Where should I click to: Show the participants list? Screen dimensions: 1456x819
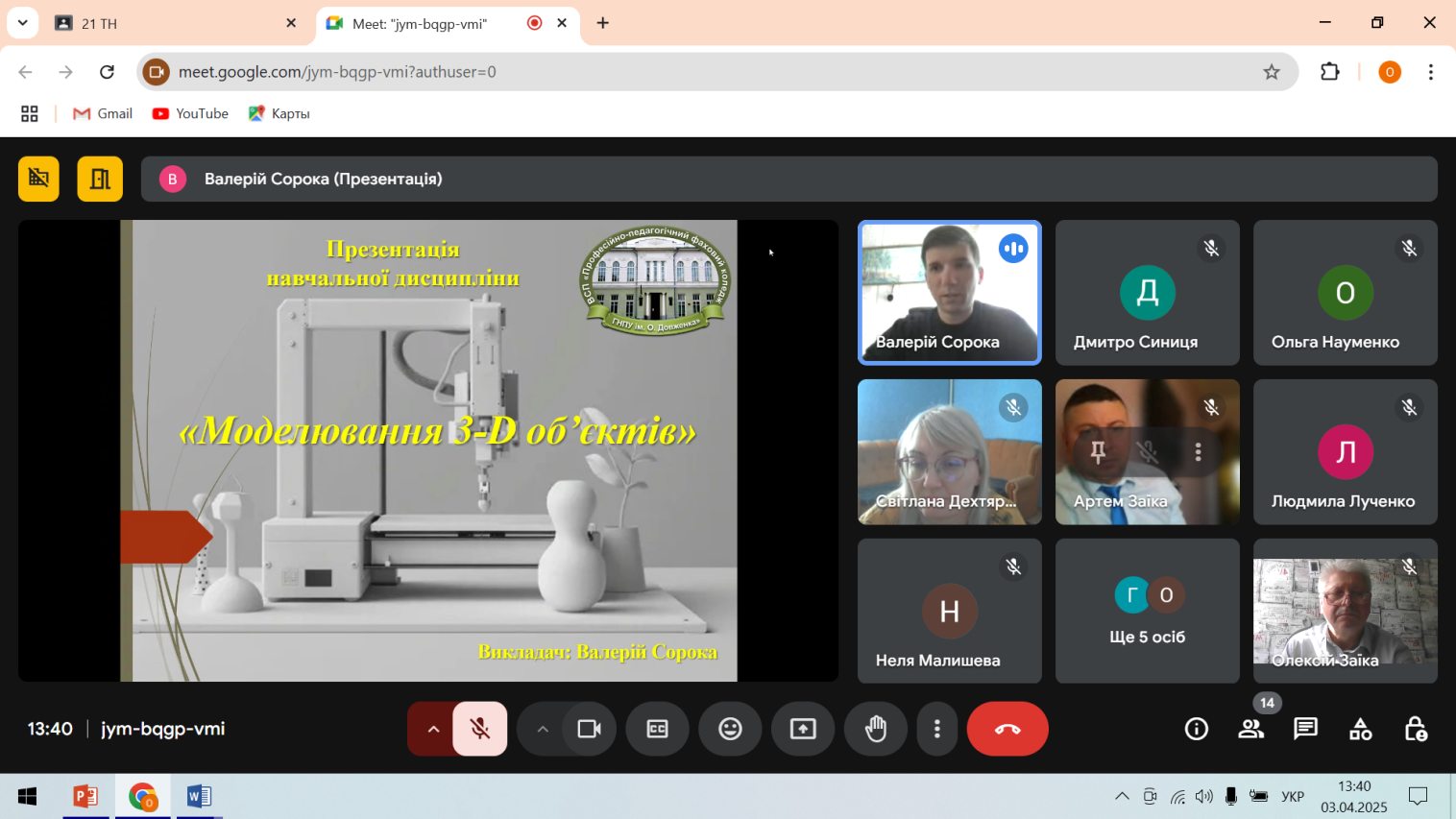1250,729
